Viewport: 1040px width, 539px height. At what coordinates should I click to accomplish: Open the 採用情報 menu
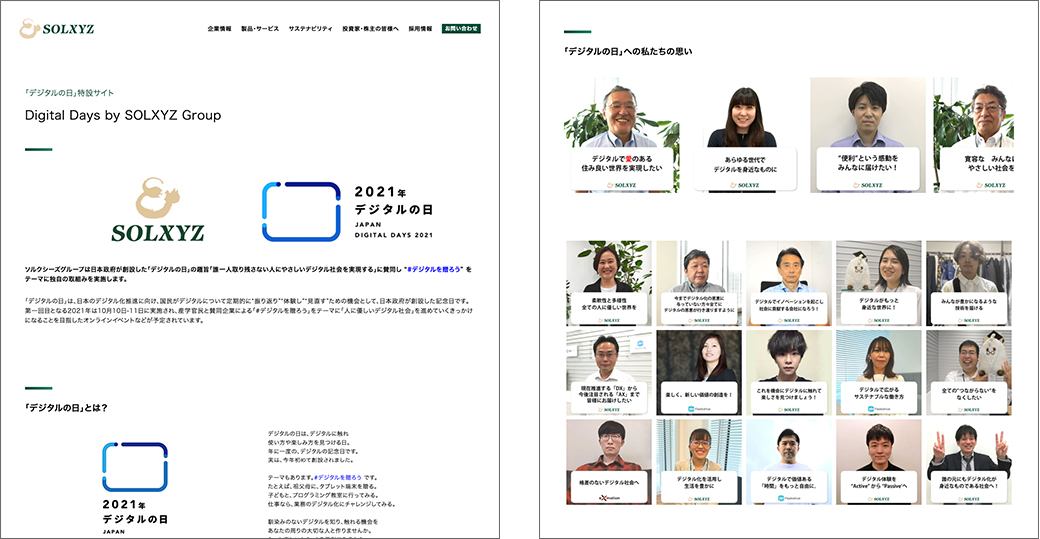coord(421,29)
